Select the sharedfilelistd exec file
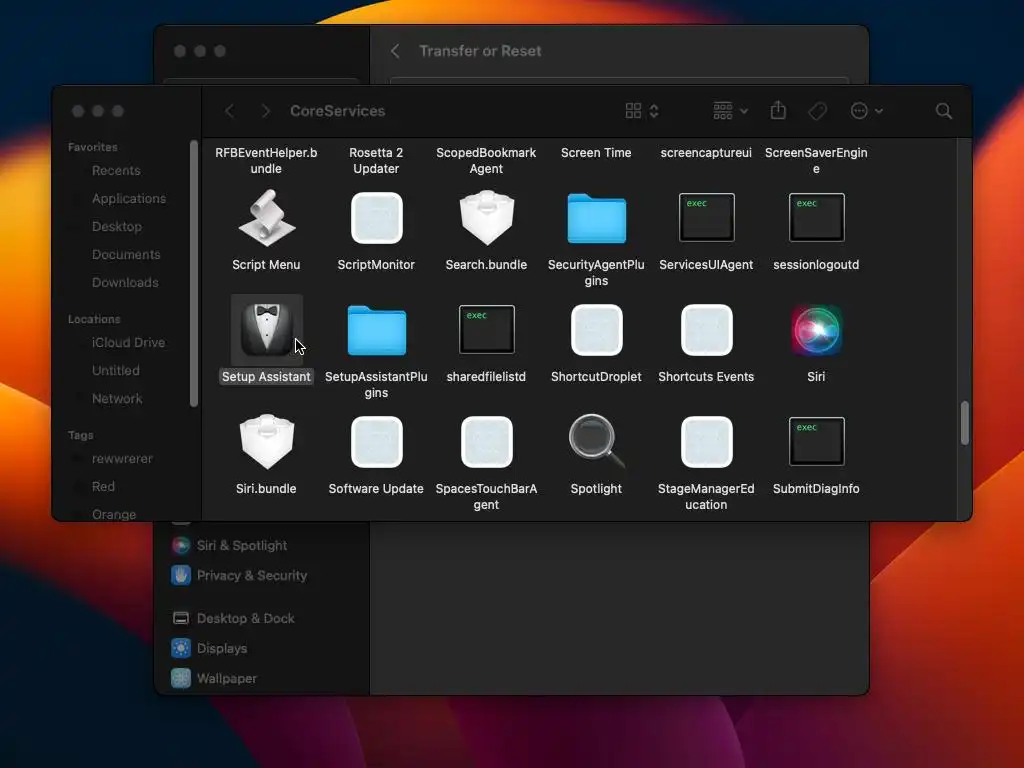1024x768 pixels. [487, 330]
